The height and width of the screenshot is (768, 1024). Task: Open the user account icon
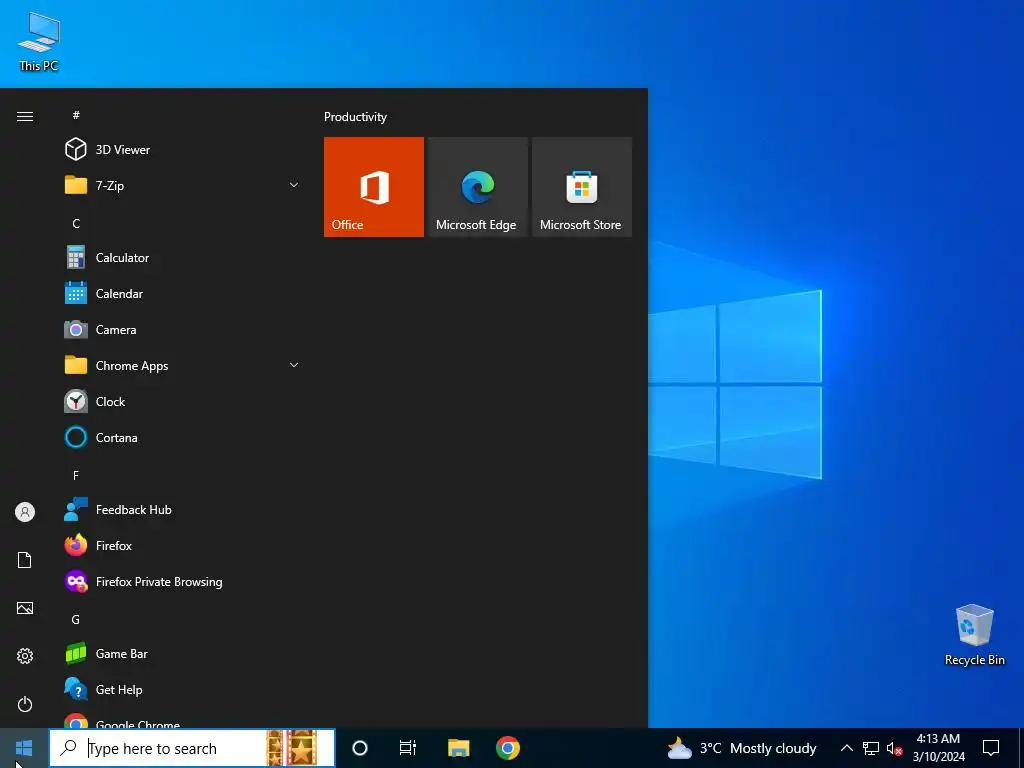25,512
